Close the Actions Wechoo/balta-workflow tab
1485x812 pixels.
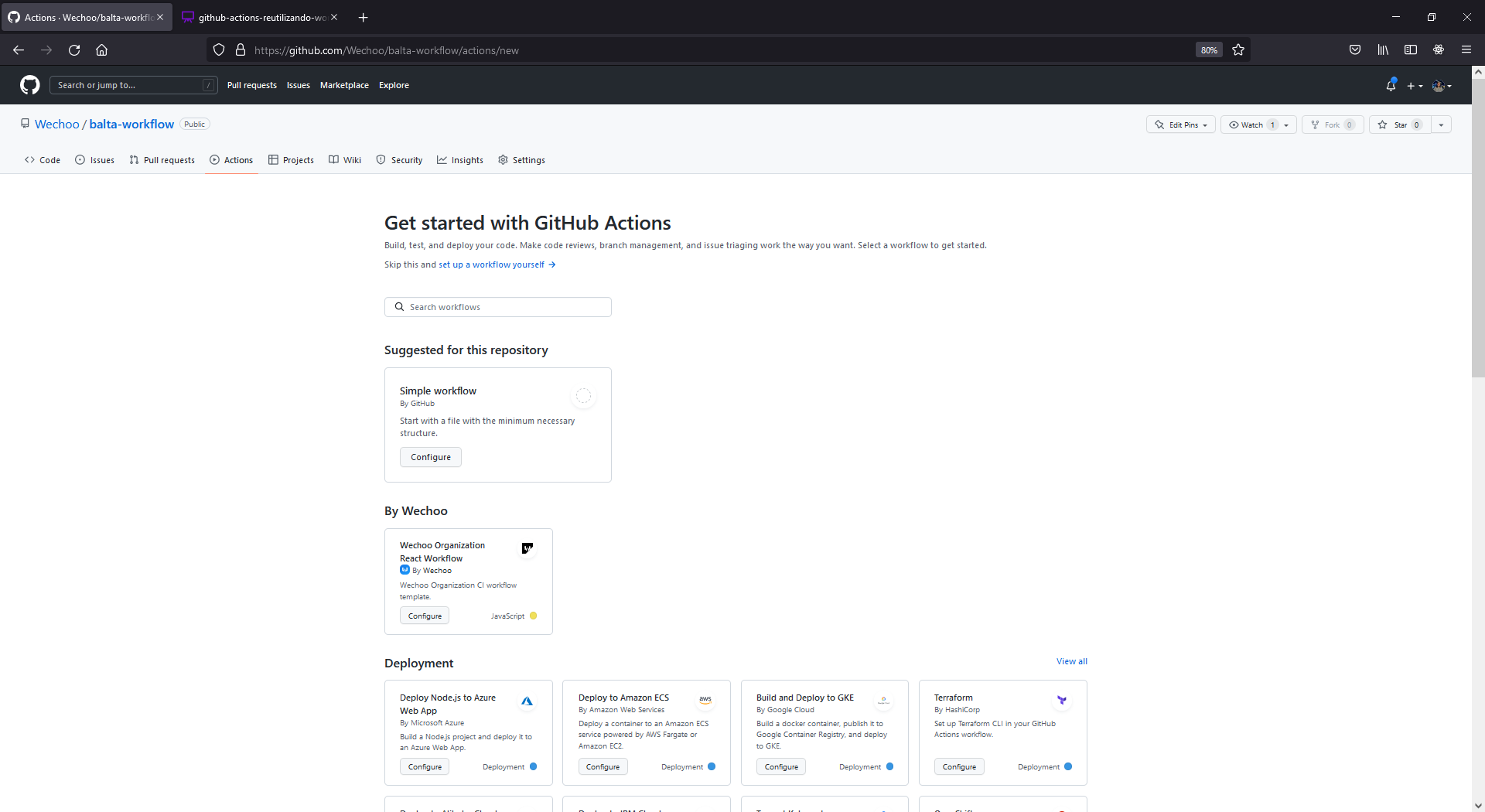point(160,17)
